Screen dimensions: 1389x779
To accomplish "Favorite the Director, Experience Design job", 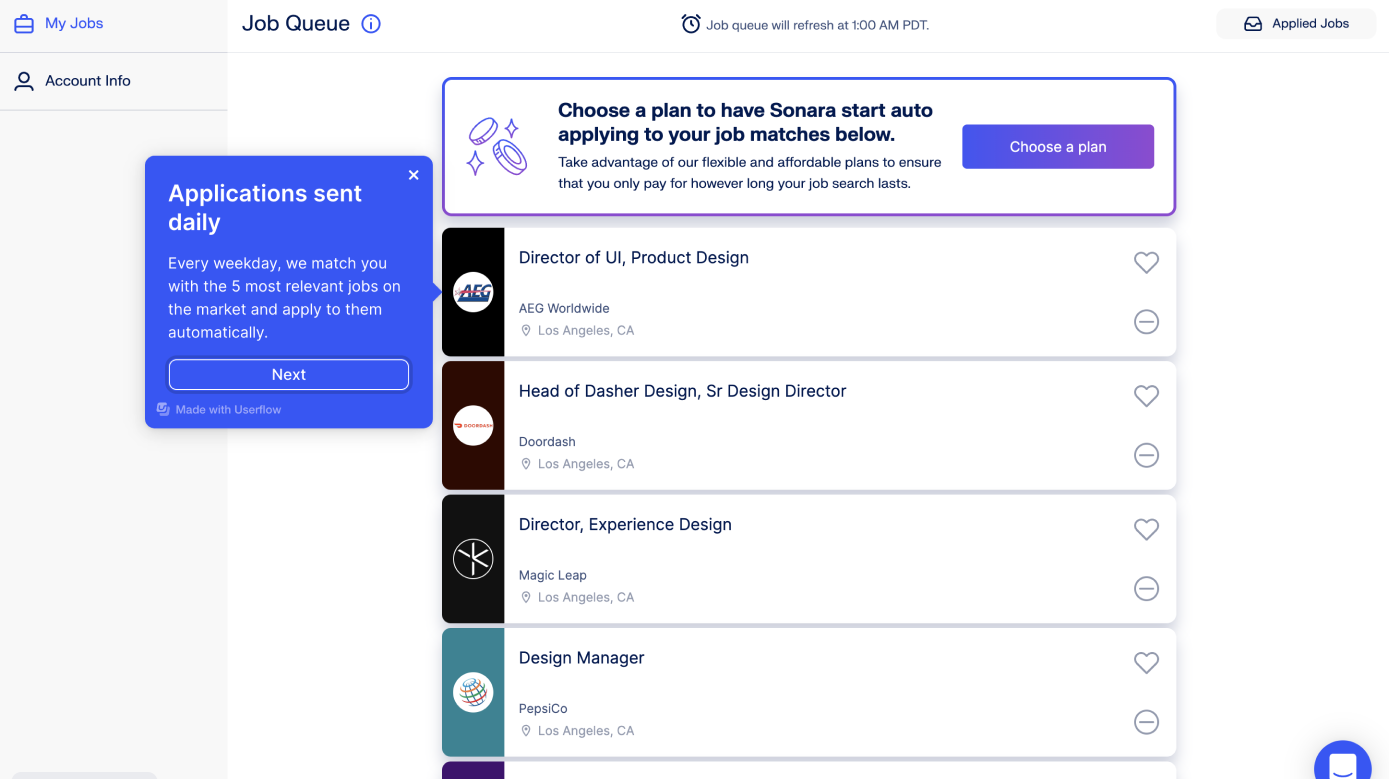I will tap(1146, 529).
